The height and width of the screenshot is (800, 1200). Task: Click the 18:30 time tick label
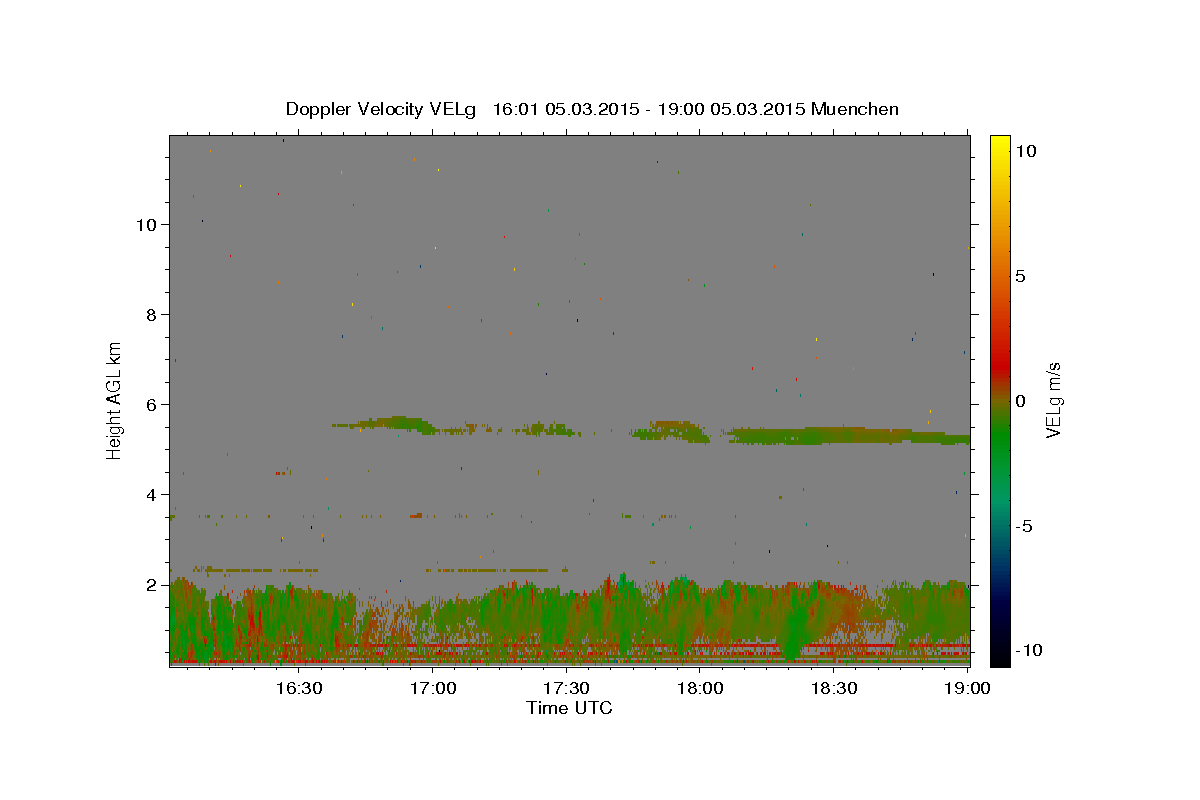(833, 688)
